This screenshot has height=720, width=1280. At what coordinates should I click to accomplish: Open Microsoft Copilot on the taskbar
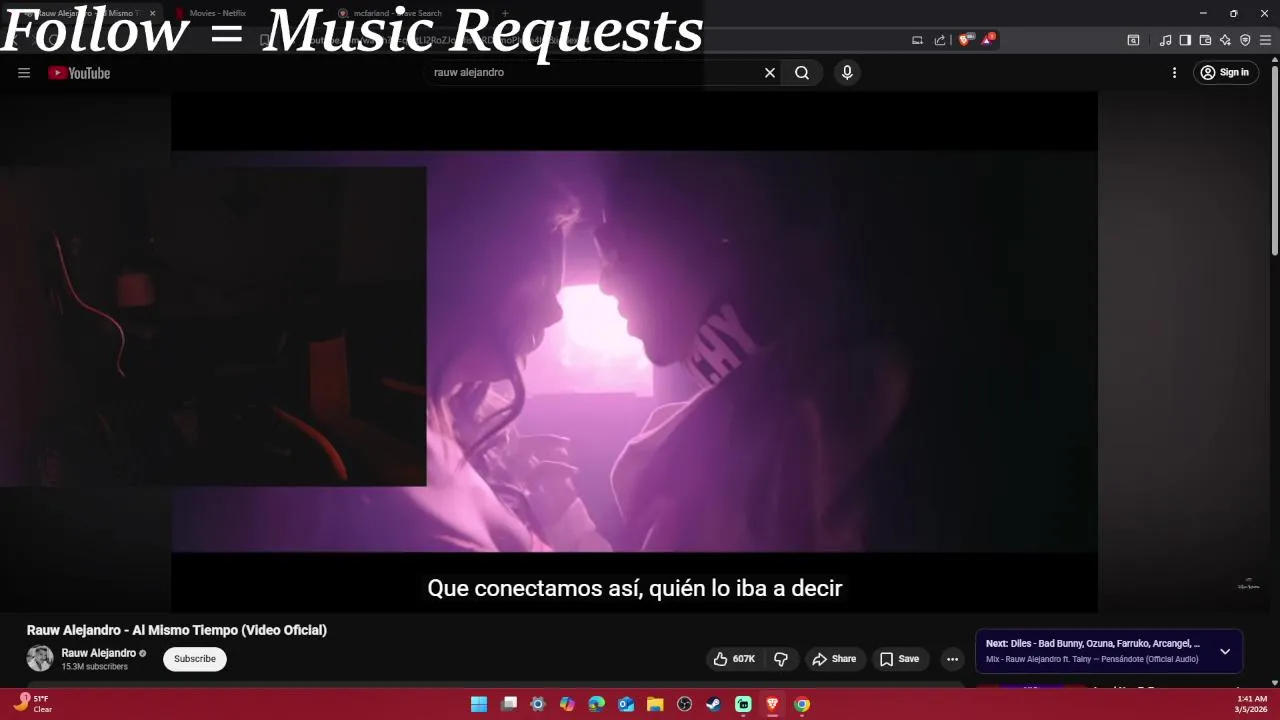(567, 704)
